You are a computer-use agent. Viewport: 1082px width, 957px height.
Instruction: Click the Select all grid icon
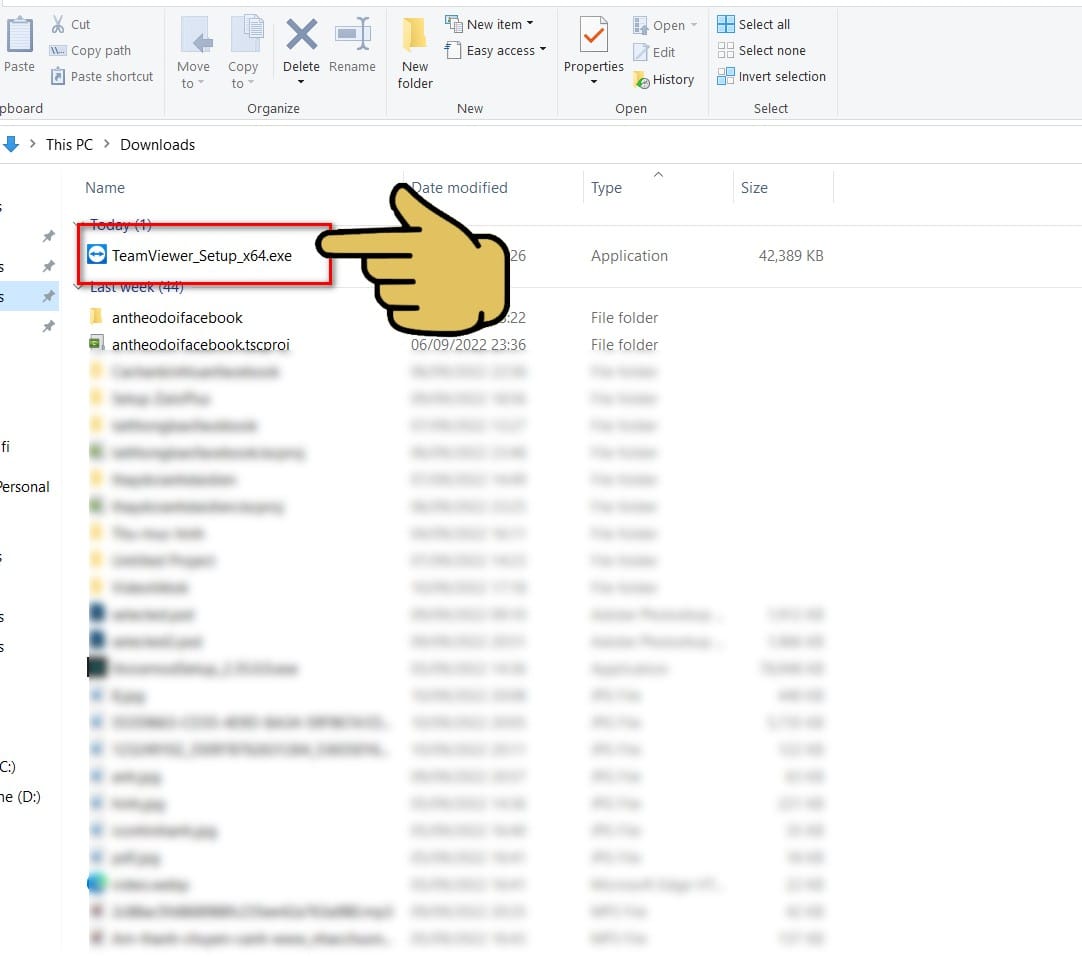(x=725, y=24)
